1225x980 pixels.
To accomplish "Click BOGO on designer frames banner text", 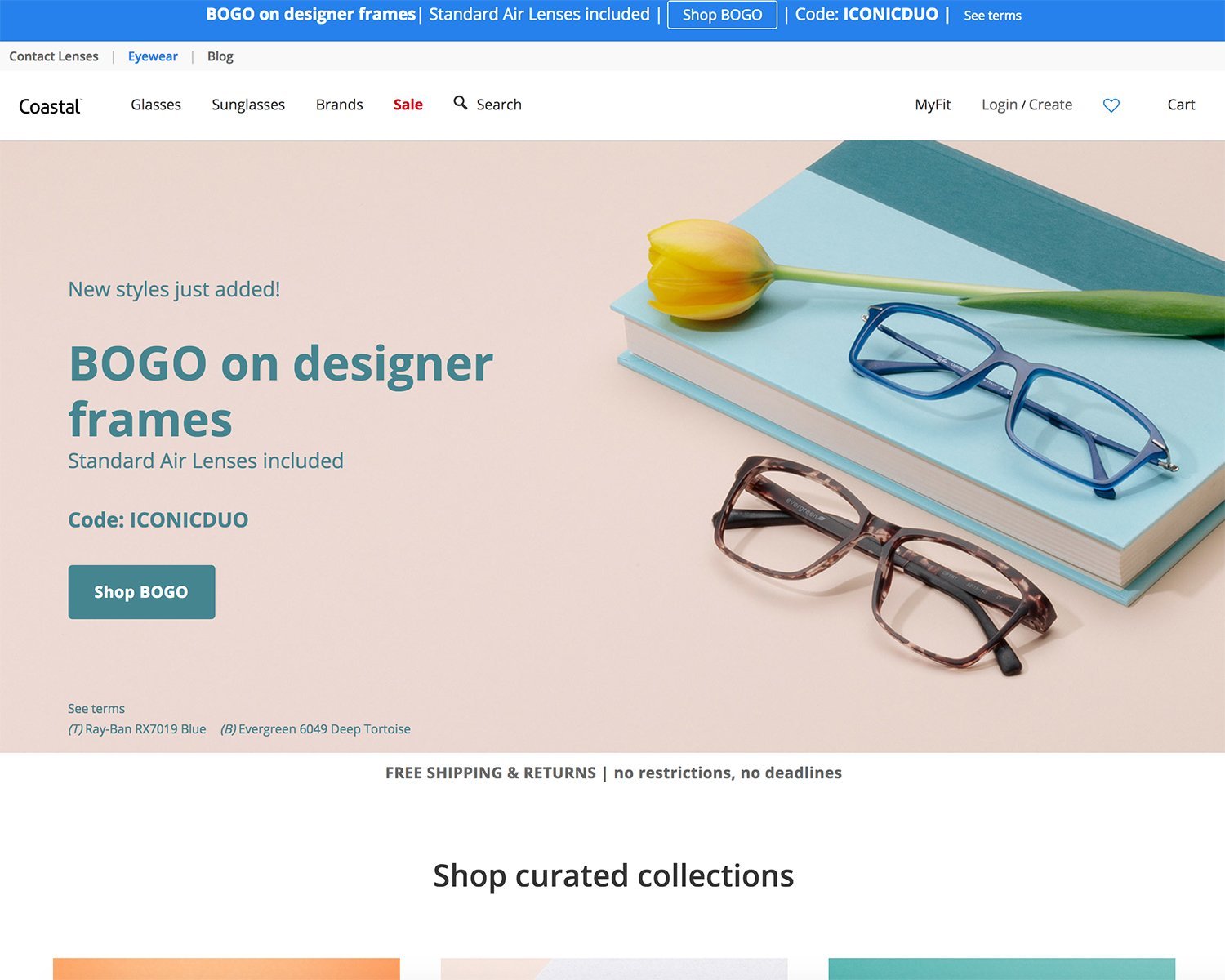I will [311, 15].
